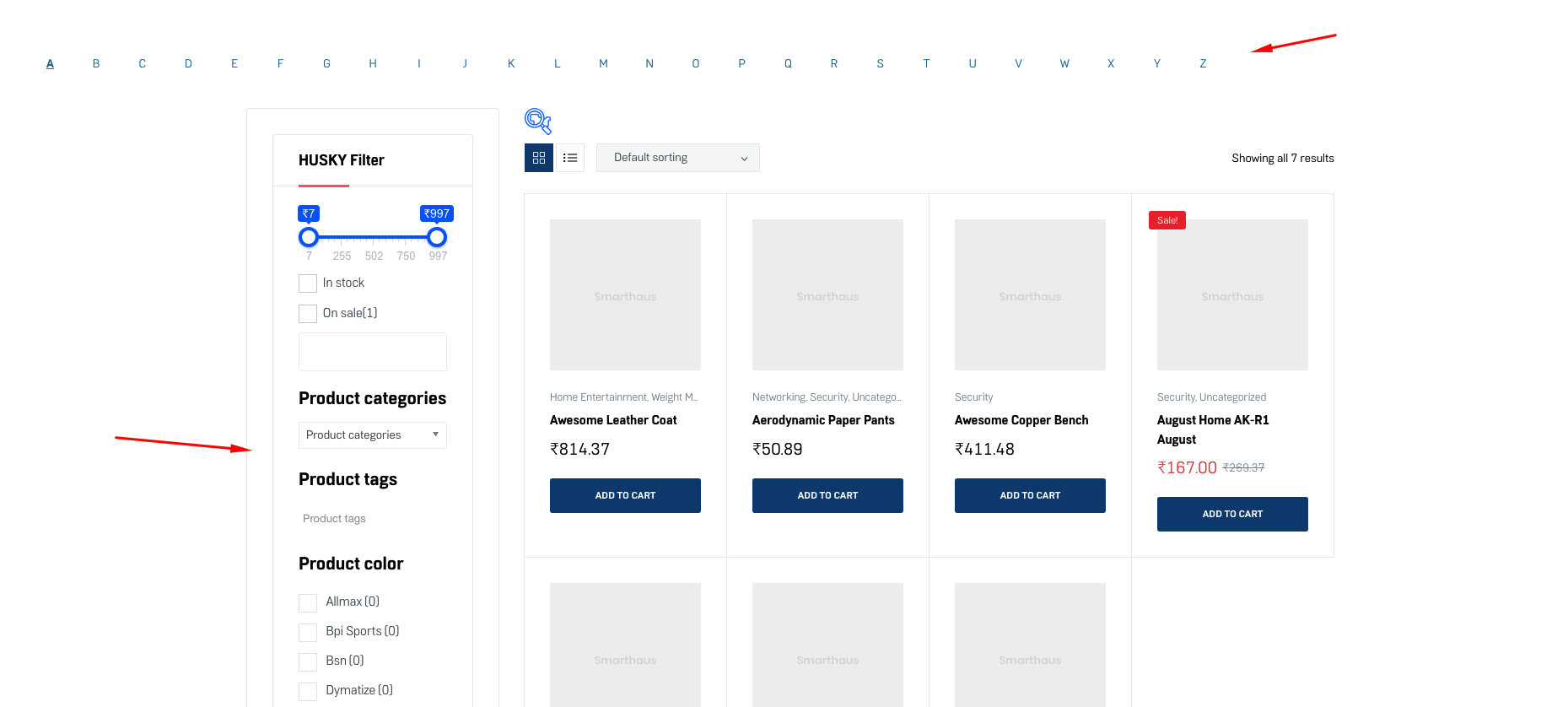
Task: Open Awesome Copper Bench product title
Action: 1021,420
